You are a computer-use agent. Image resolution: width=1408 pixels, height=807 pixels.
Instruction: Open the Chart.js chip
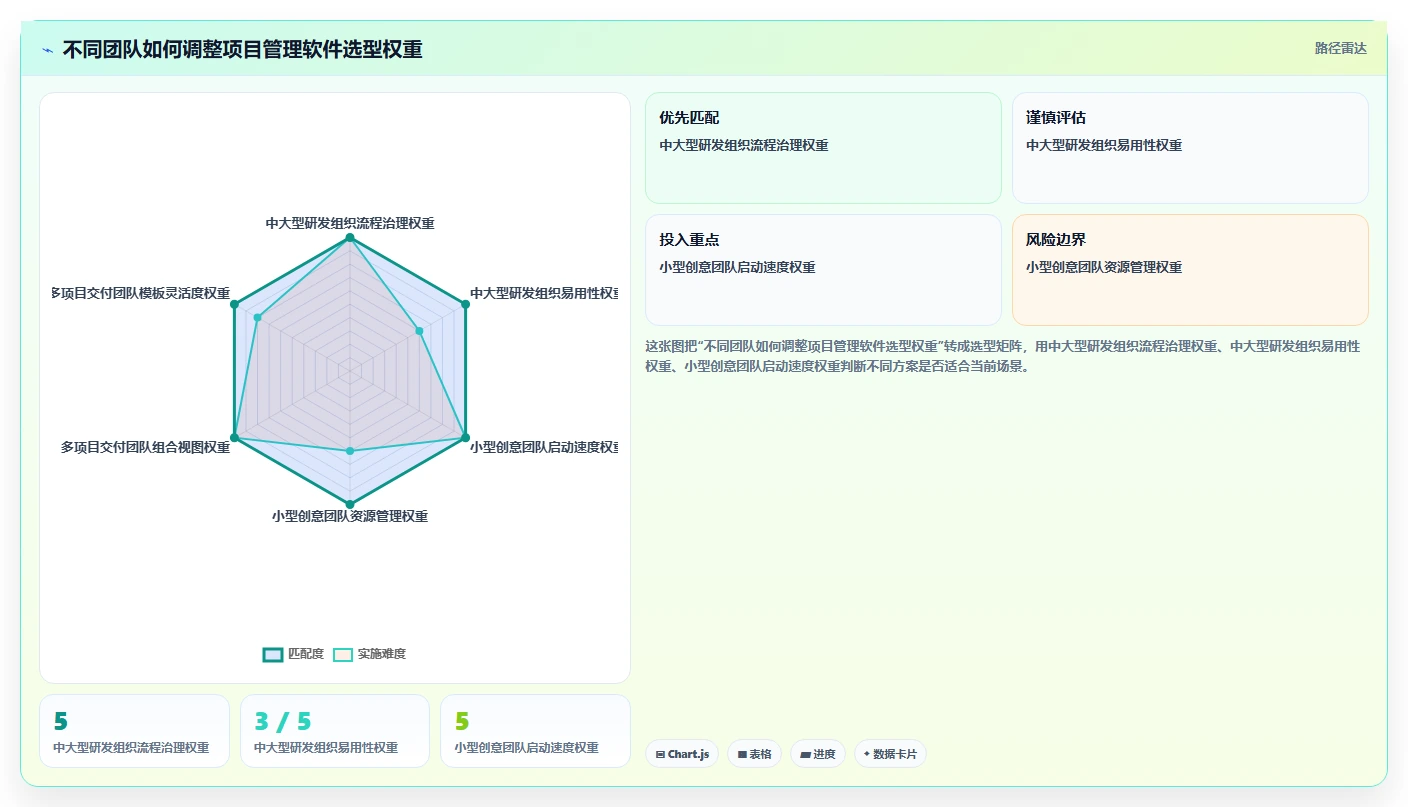click(x=682, y=754)
